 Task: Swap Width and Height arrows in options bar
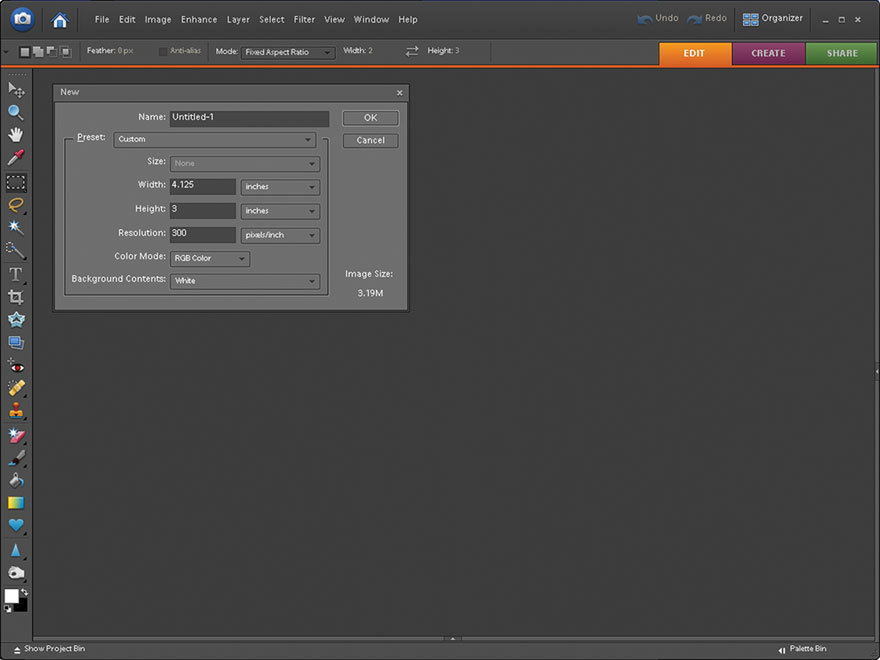412,51
